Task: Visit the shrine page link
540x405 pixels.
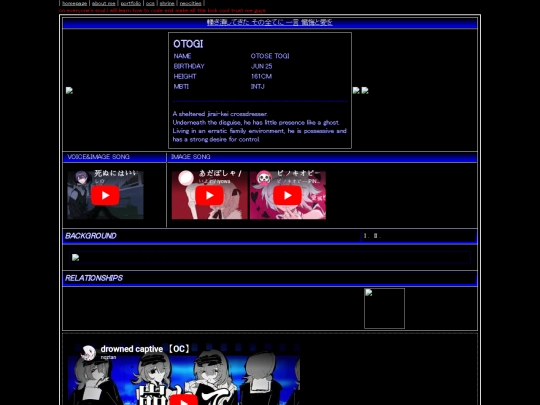Action: (167, 3)
